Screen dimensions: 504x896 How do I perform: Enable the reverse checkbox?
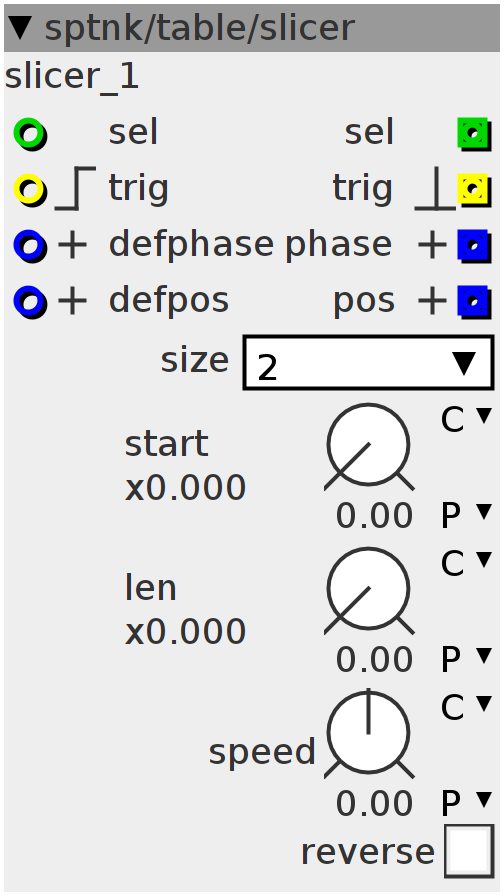(x=469, y=851)
